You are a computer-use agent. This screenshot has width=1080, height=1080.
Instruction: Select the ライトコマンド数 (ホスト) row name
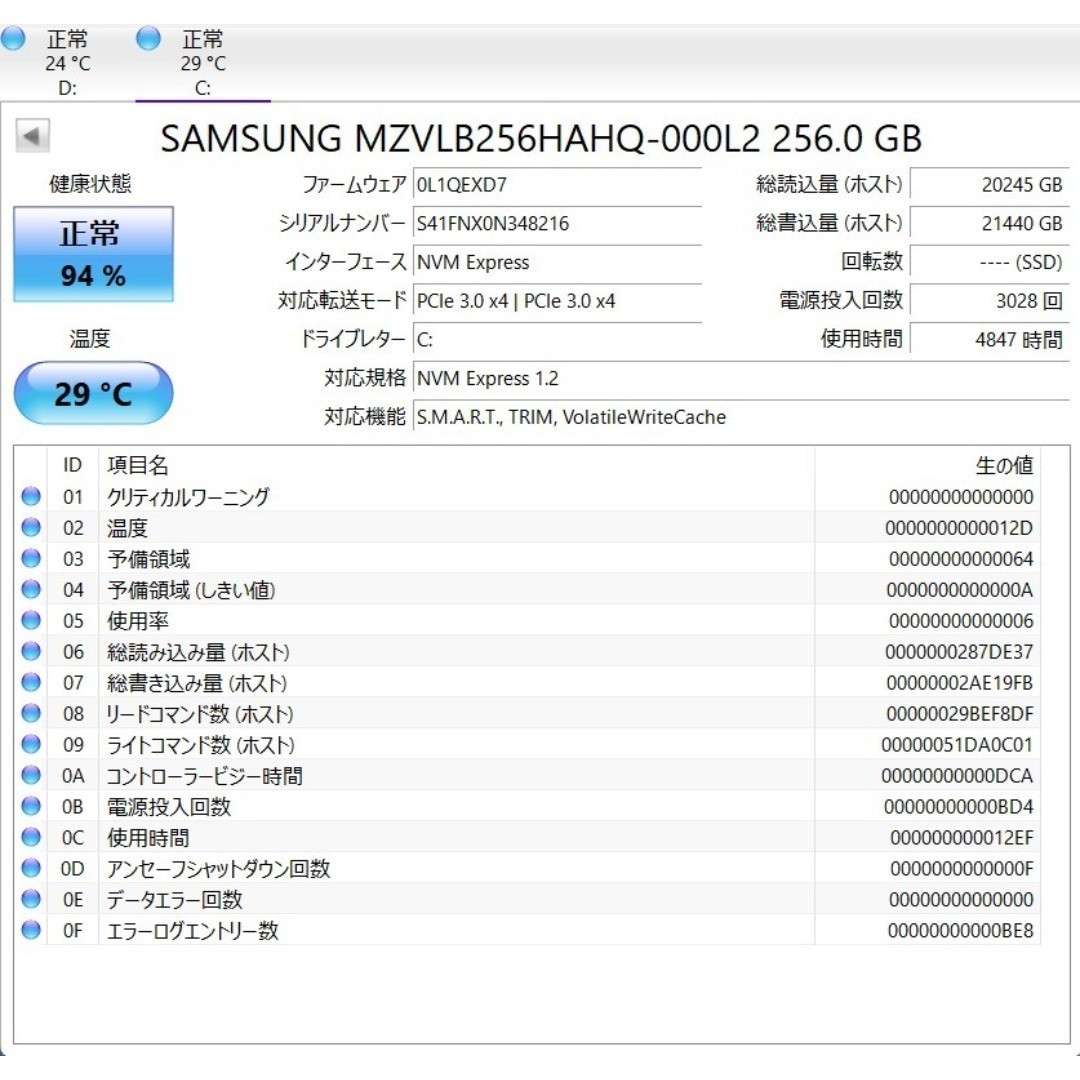[200, 745]
